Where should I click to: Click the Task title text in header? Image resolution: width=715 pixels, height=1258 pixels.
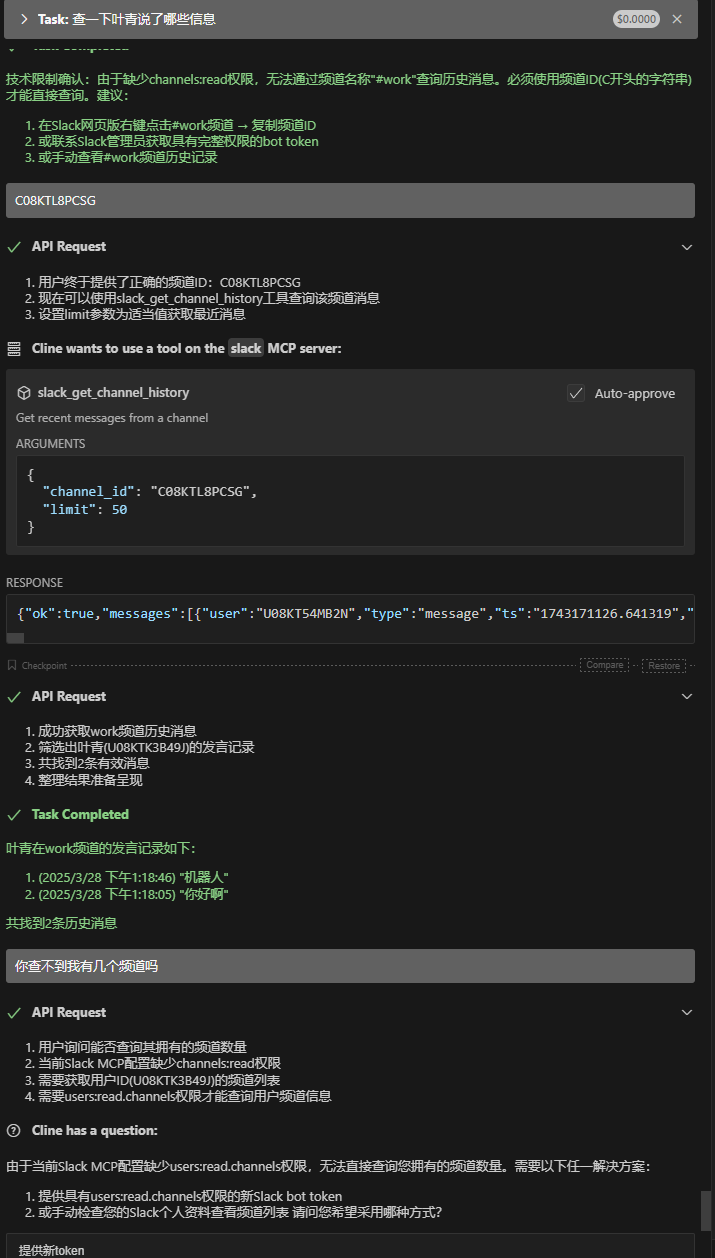(x=126, y=19)
